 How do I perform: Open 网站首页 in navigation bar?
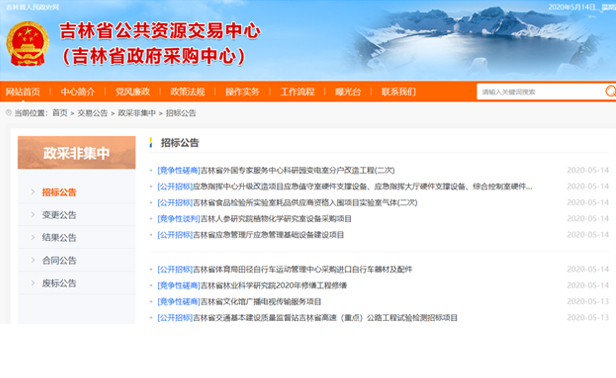click(x=23, y=92)
